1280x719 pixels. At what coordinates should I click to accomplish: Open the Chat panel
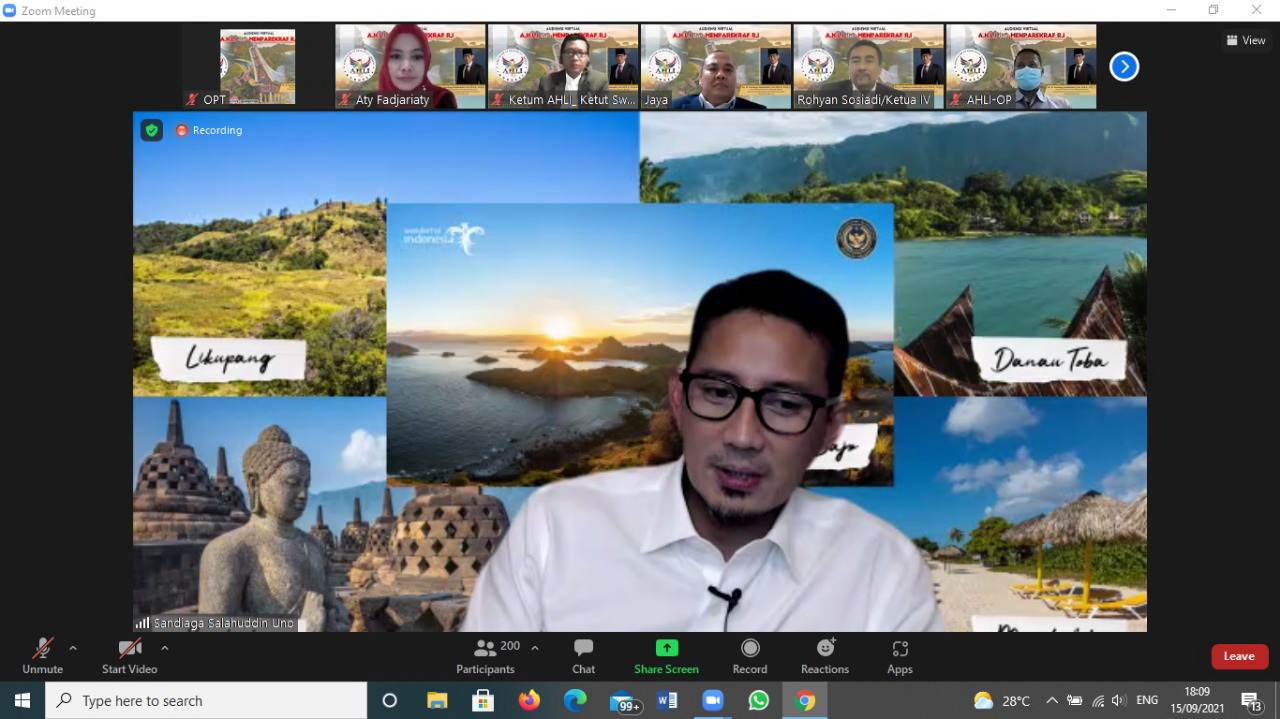pos(584,657)
